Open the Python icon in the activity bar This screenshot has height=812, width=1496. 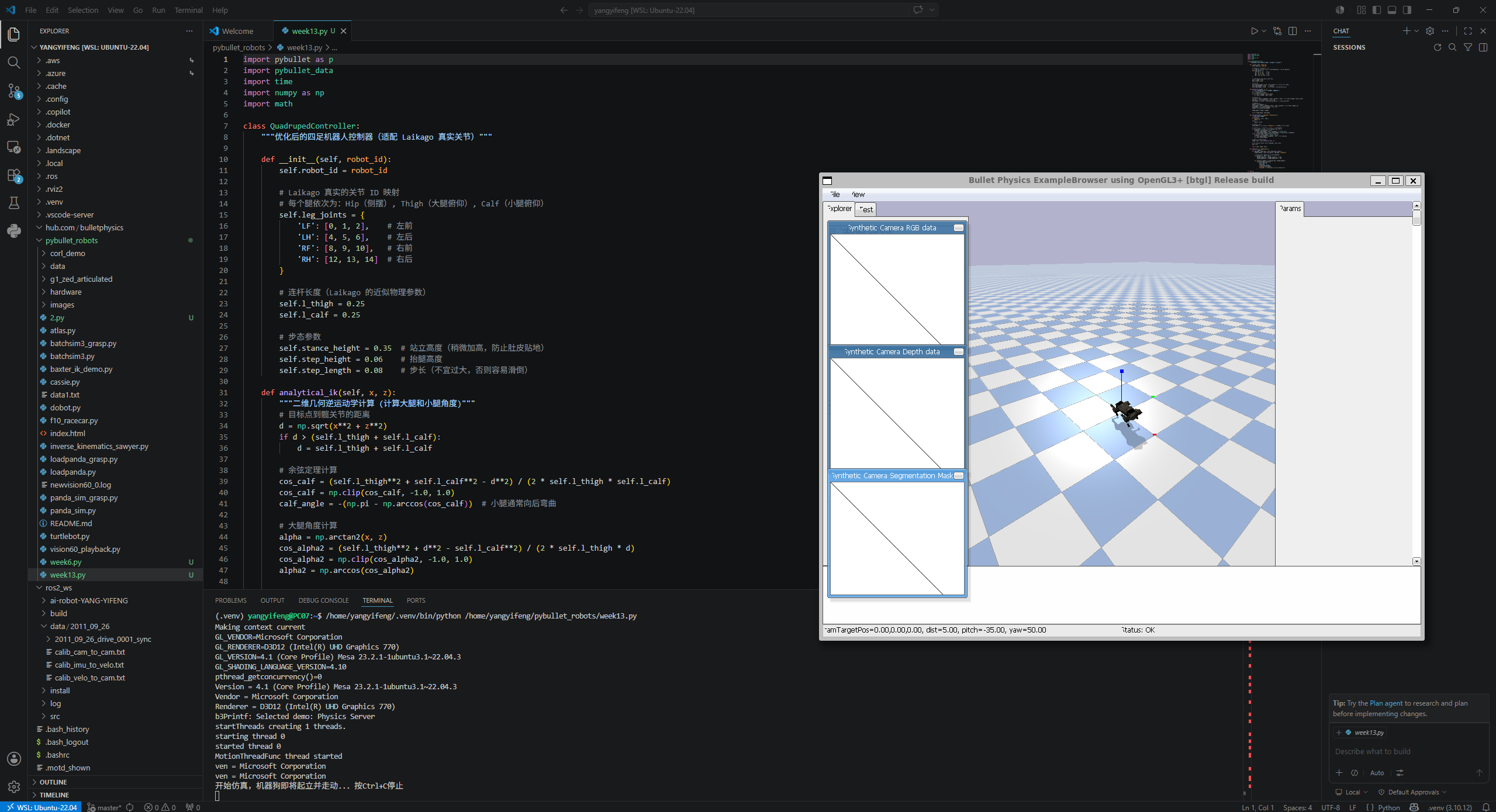14,231
